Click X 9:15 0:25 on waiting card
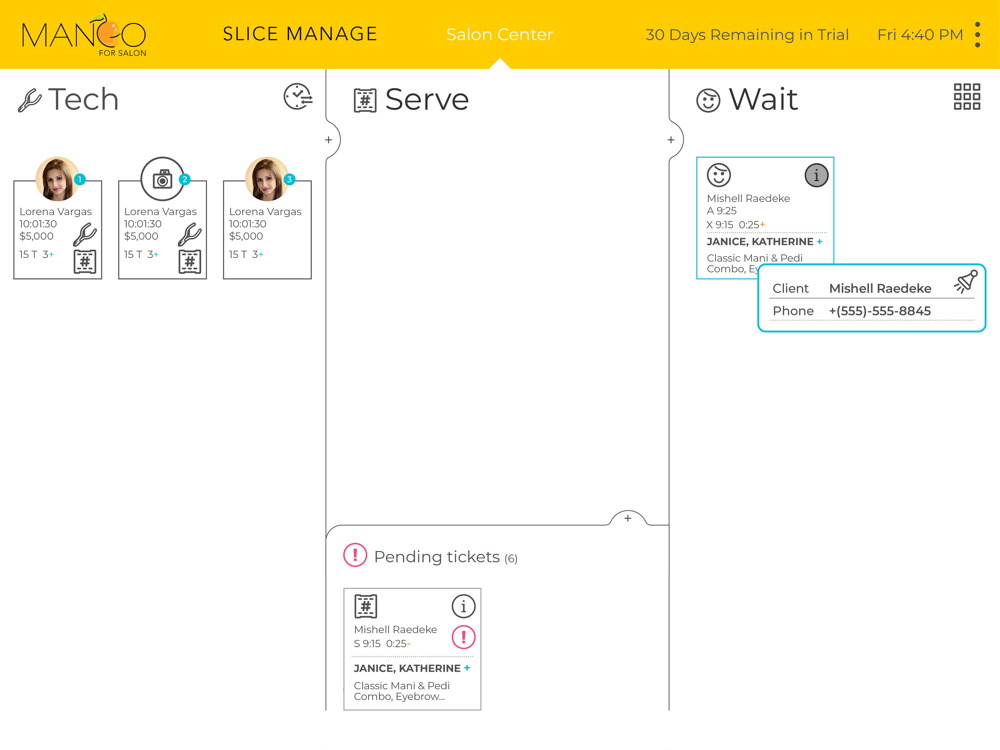The image size is (1000, 750). 735,224
